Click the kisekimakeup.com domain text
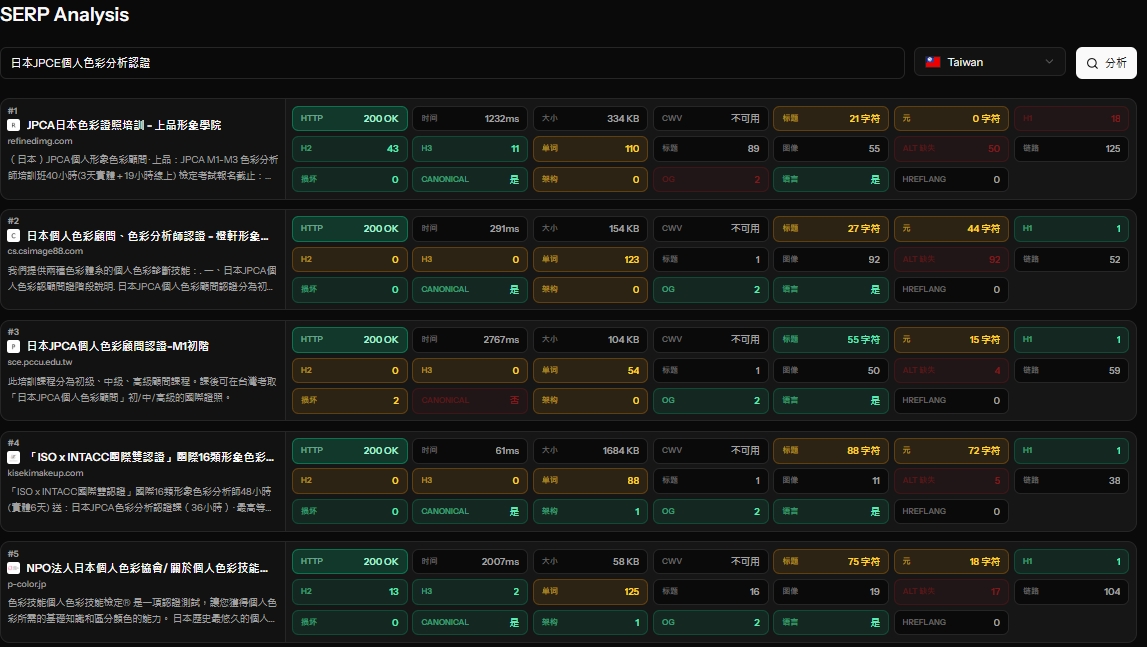This screenshot has height=647, width=1147. click(x=45, y=473)
